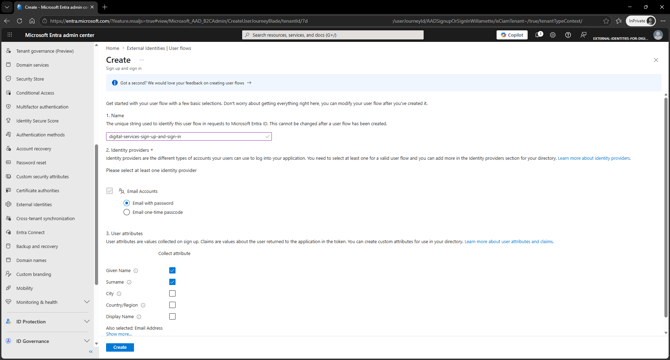This screenshot has width=670, height=360.
Task: Open a new browser tab
Action: (105, 7)
